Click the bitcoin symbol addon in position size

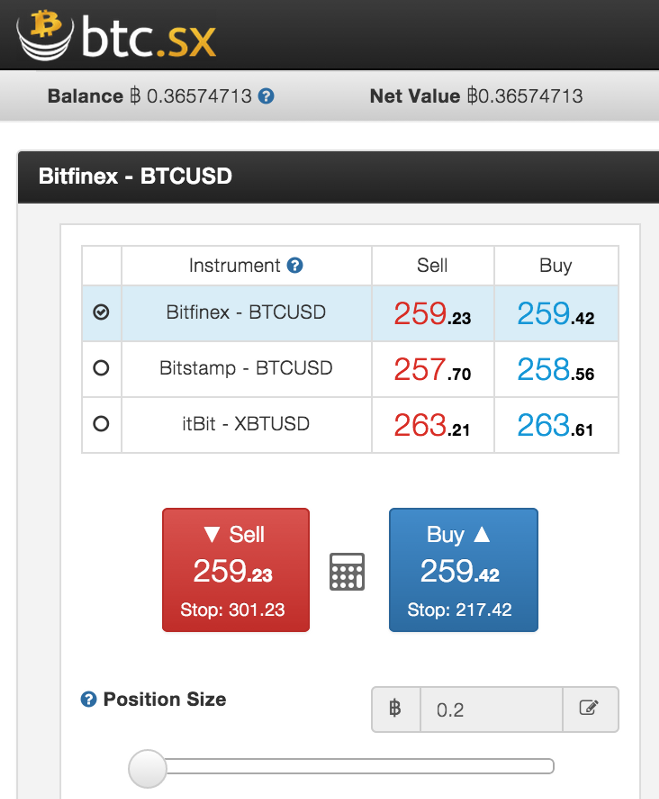point(396,709)
